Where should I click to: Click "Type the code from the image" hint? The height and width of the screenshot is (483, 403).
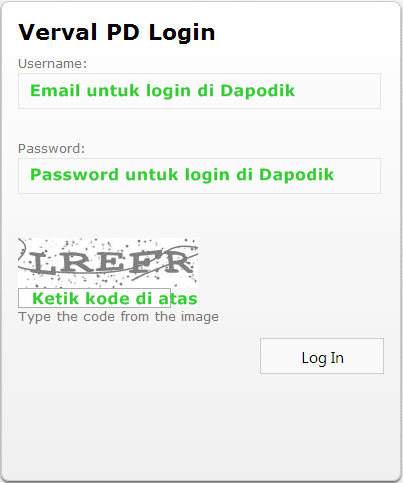pyautogui.click(x=119, y=317)
